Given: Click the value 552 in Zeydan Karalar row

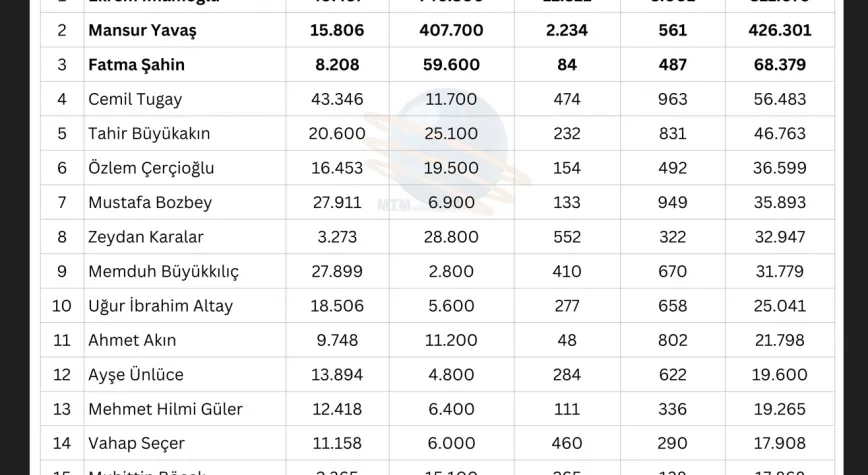Looking at the screenshot, I should pyautogui.click(x=567, y=237).
